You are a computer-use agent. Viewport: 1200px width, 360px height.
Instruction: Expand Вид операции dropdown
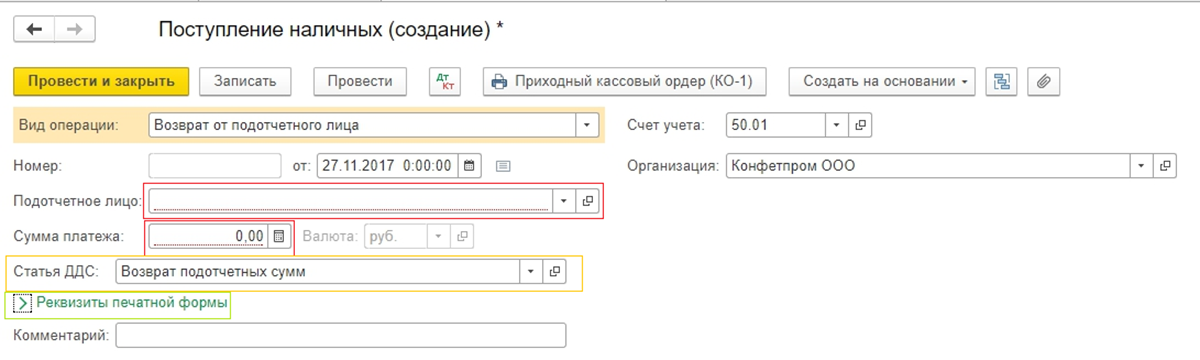click(x=587, y=125)
